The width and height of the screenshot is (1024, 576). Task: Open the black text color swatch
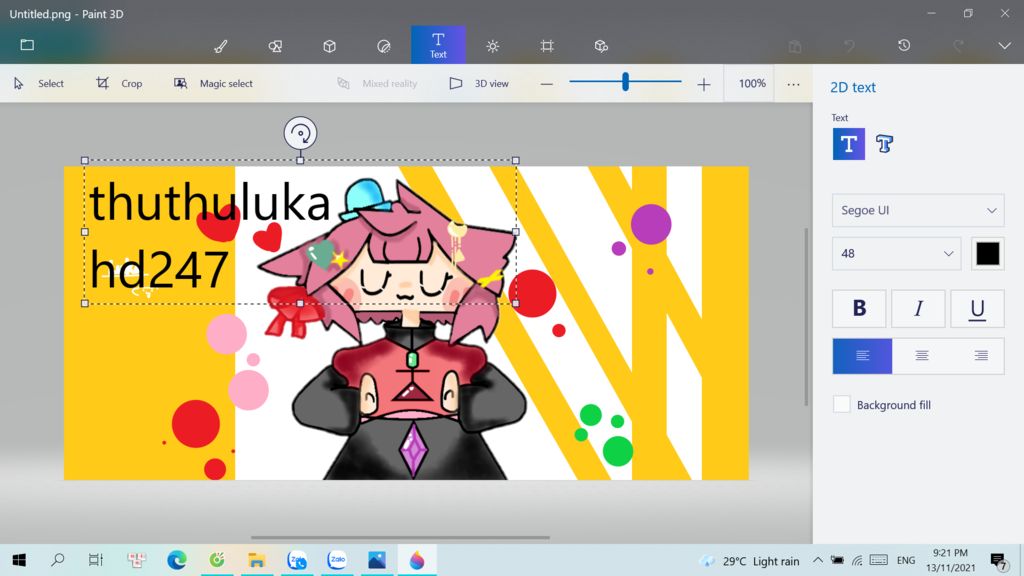(987, 253)
